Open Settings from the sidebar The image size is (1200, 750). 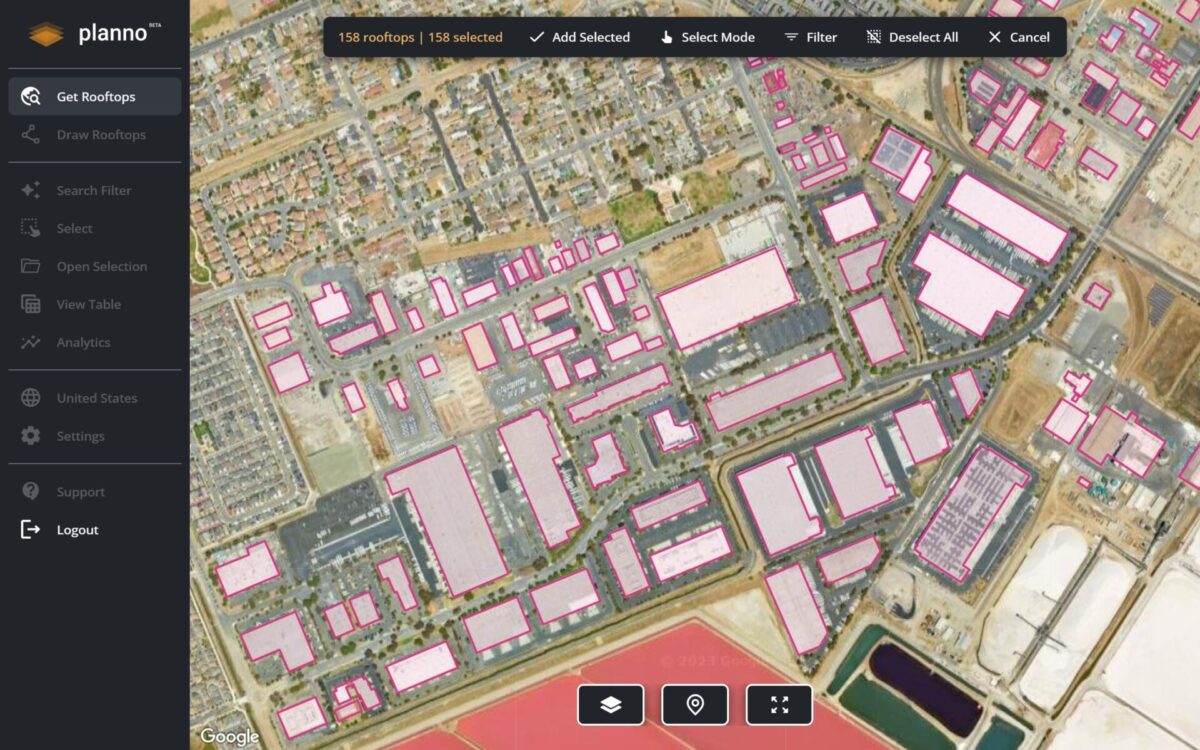(x=95, y=437)
